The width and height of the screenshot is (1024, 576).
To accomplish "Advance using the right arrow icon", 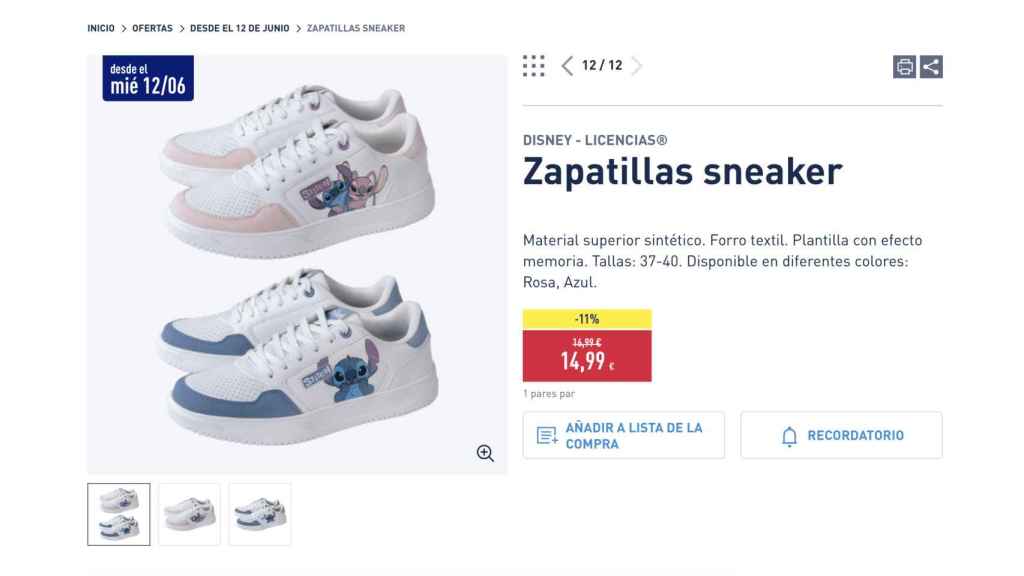I will (x=637, y=65).
